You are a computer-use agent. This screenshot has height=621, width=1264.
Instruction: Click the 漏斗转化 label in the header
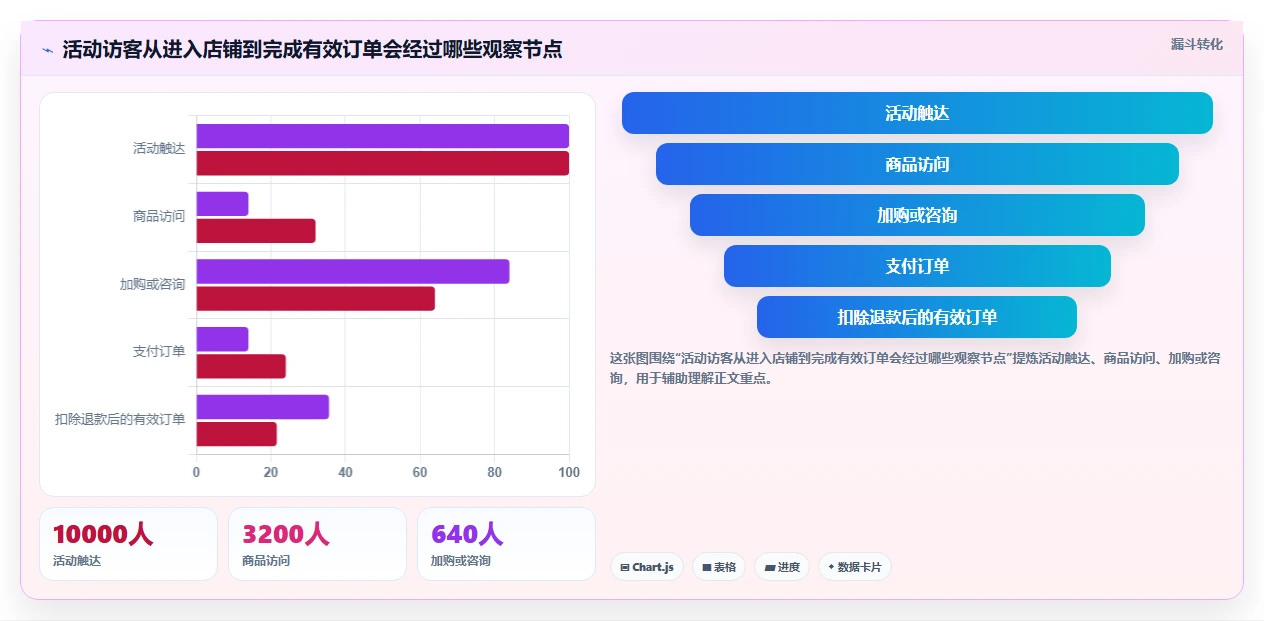[1197, 44]
